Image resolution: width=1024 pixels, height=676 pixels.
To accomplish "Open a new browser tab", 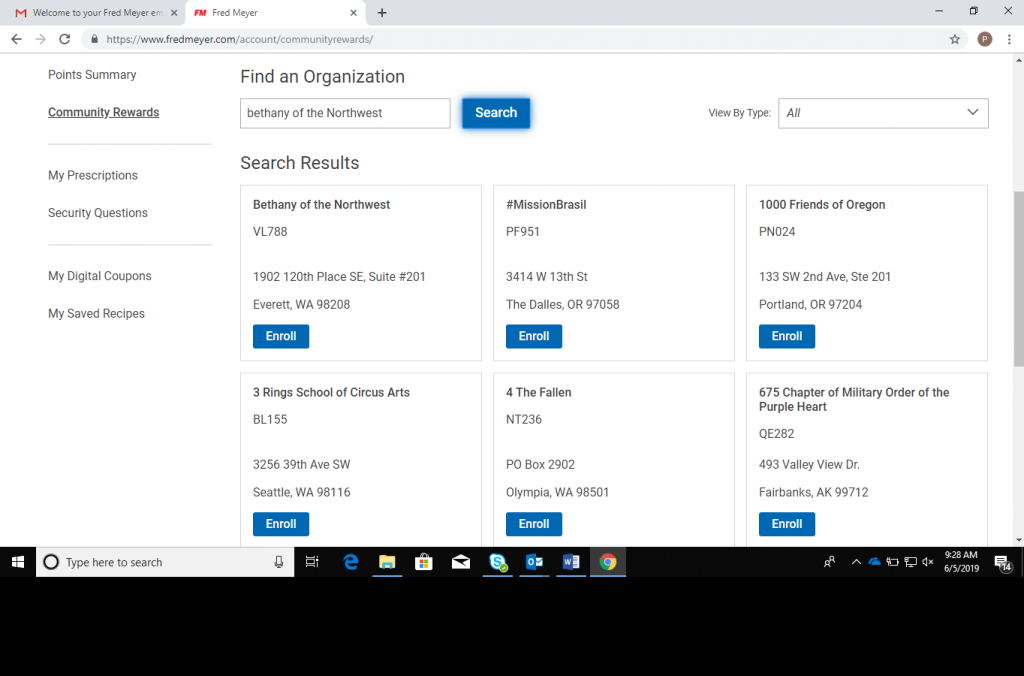I will click(382, 13).
